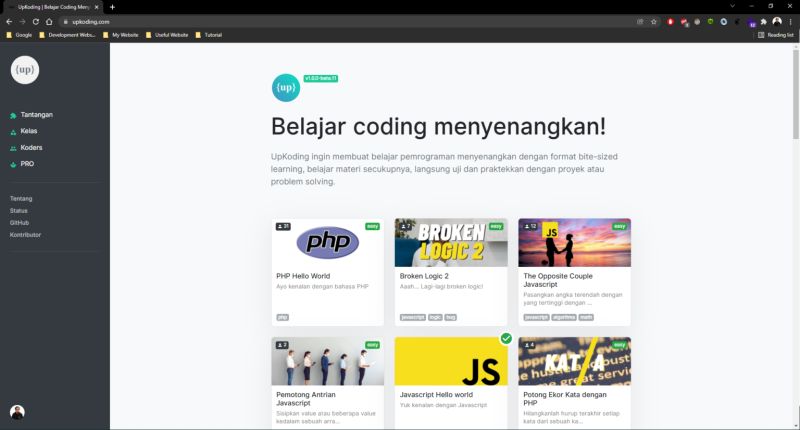Click the algoritma tag on Opposite Couple card
Viewport: 800px width, 430px height.
point(564,317)
